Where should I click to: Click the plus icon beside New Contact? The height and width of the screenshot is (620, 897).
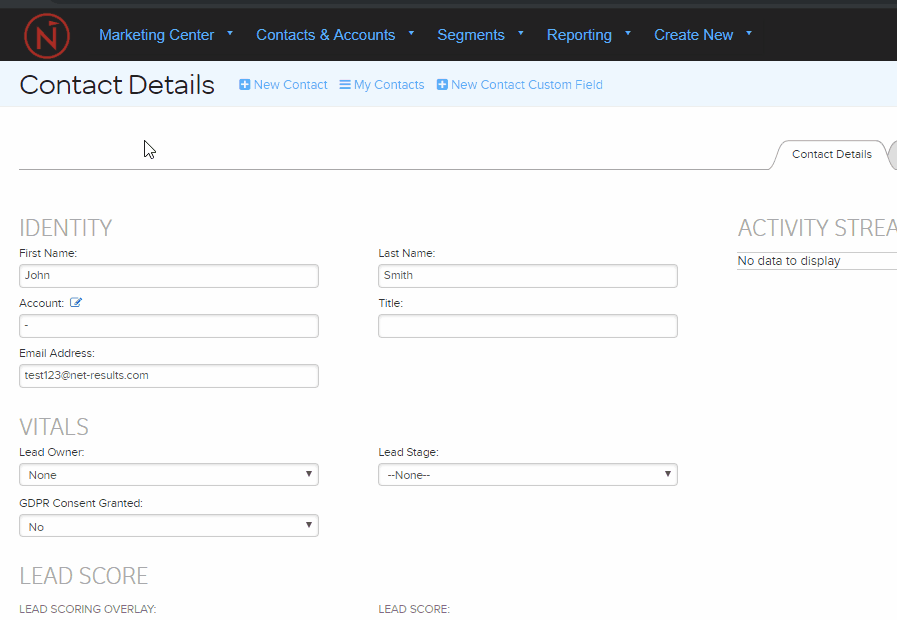click(244, 85)
